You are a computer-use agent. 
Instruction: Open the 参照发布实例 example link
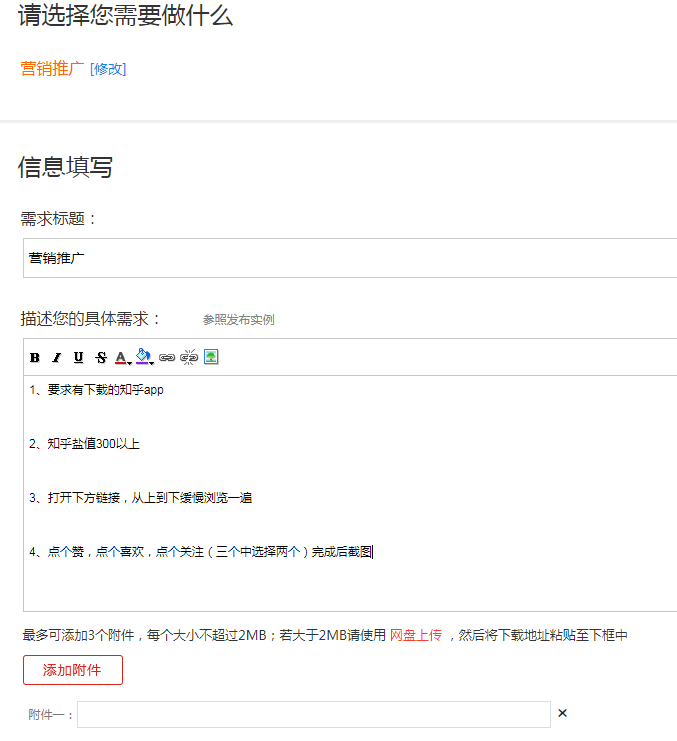coord(238,320)
